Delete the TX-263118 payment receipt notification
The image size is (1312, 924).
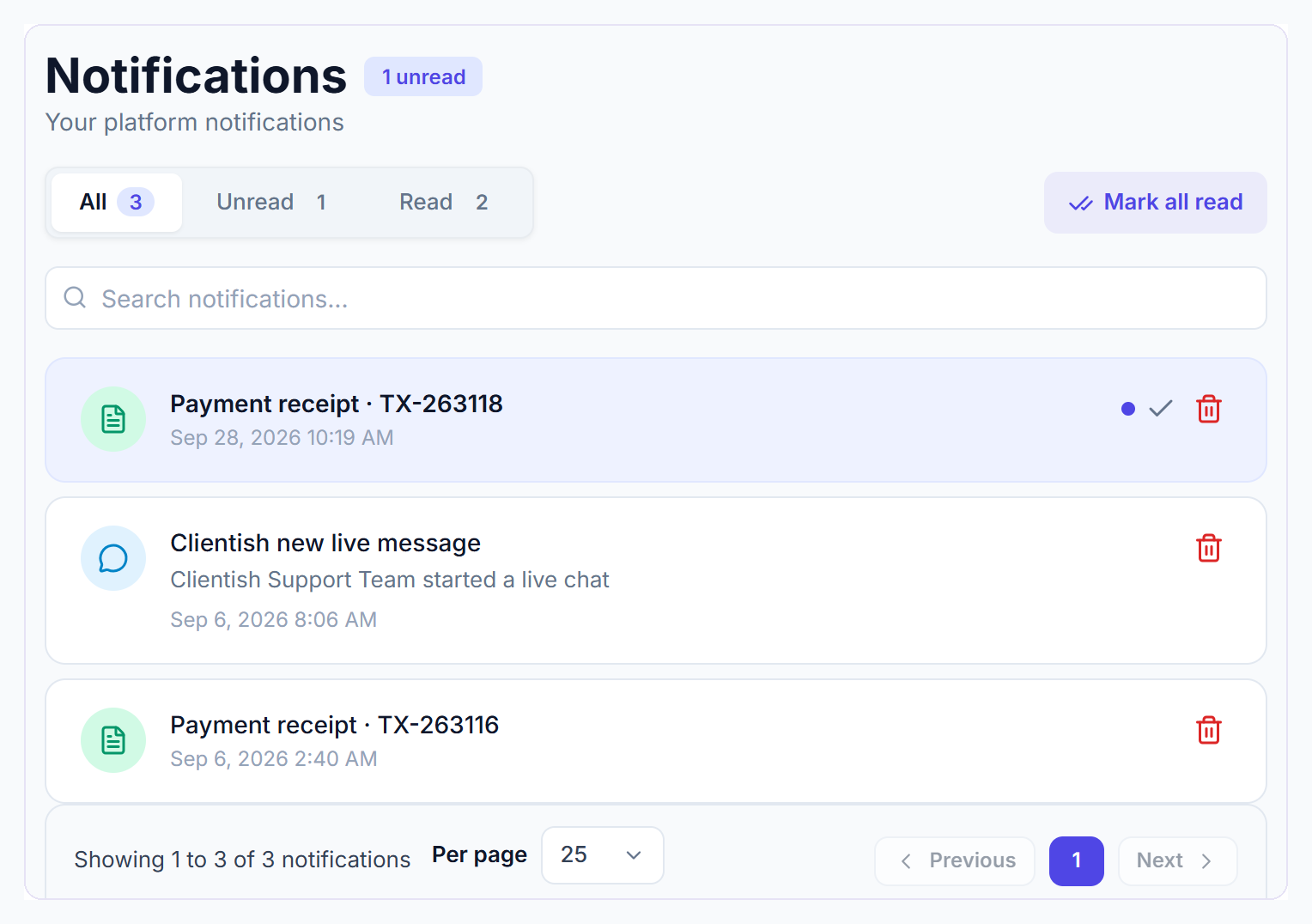1209,409
